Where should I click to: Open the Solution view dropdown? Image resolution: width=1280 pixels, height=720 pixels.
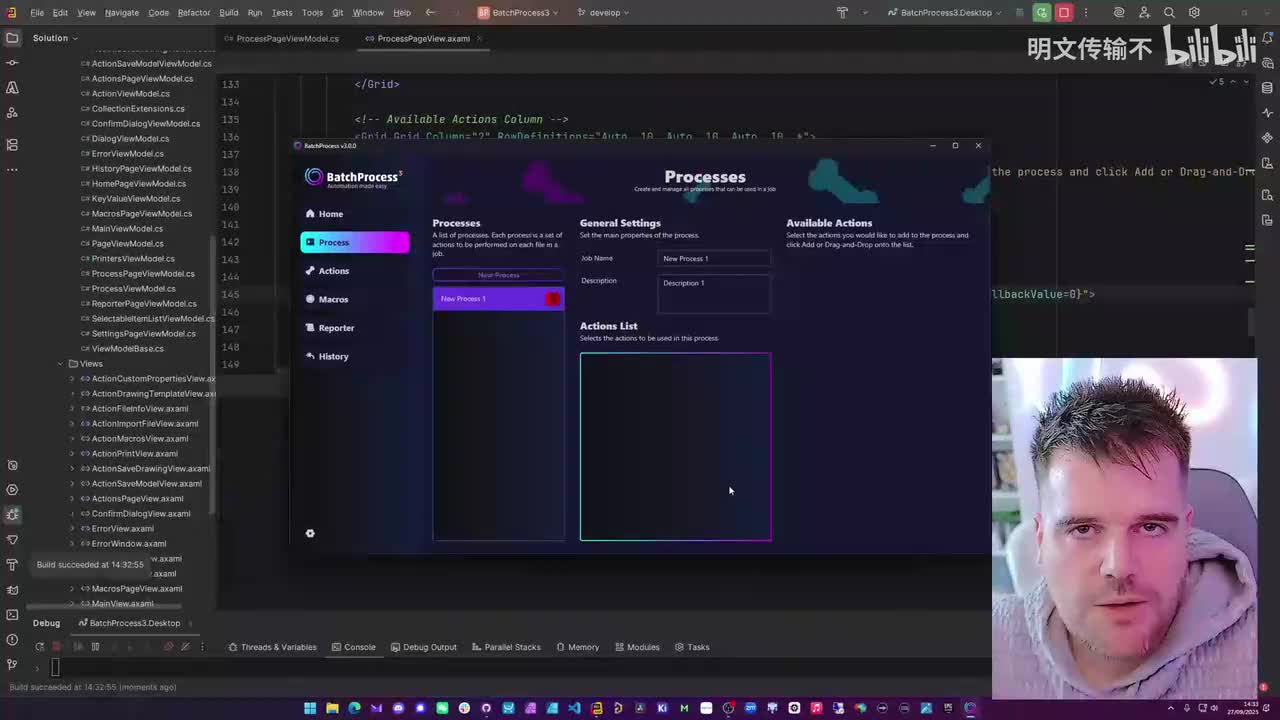pyautogui.click(x=55, y=38)
